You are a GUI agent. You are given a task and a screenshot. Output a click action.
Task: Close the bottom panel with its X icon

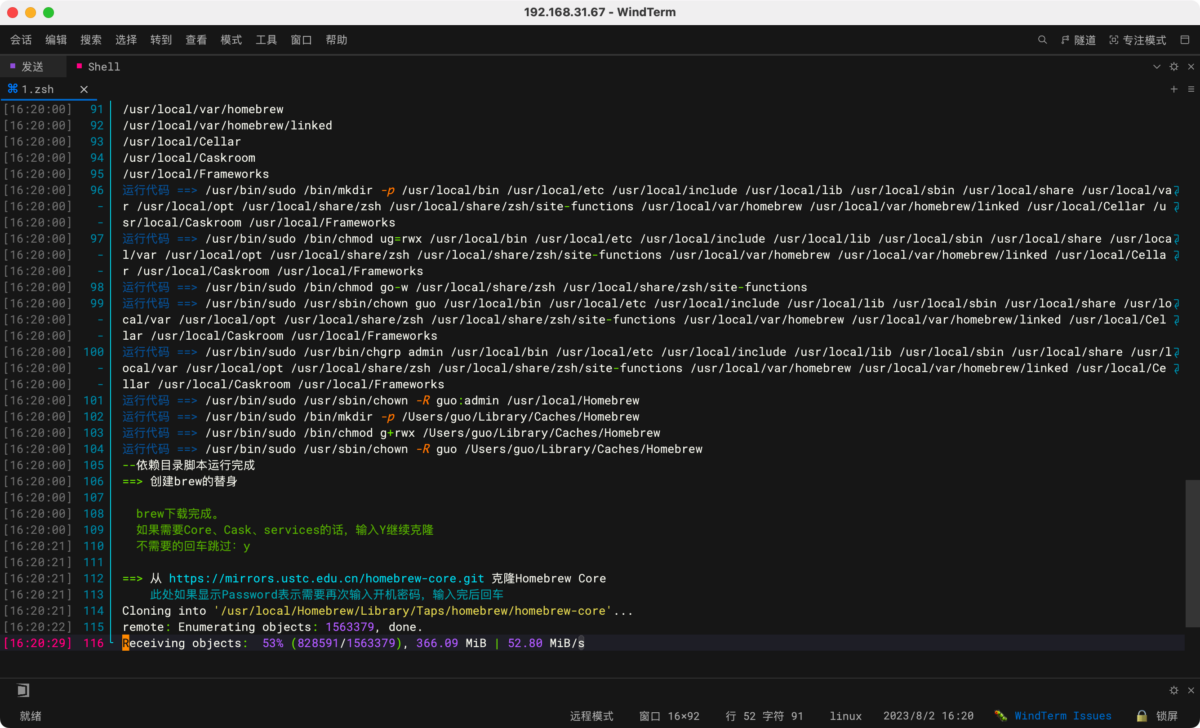click(1189, 690)
